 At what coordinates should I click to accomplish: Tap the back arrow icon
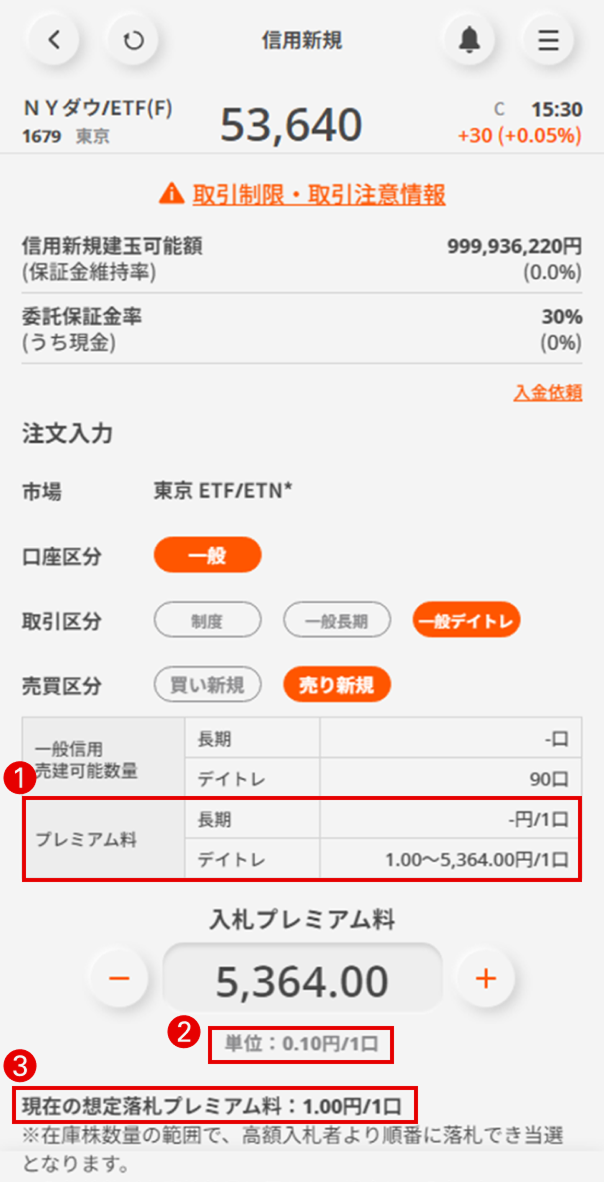[55, 40]
